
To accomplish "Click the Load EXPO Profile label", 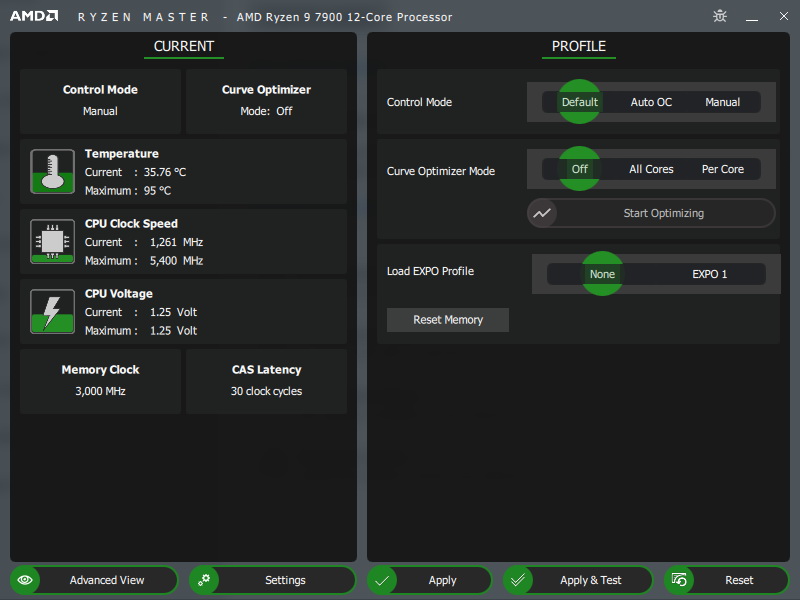I will point(430,271).
